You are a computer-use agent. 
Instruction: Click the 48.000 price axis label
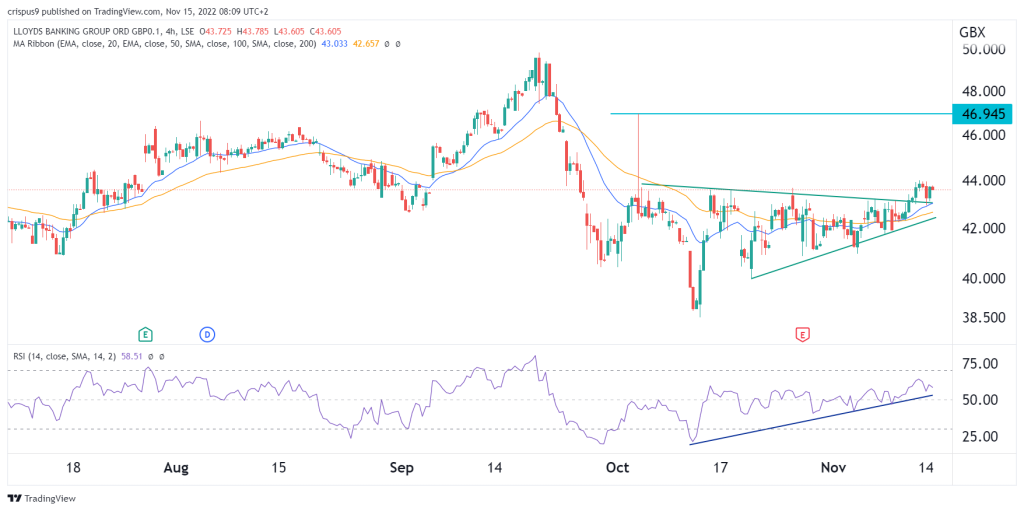pyautogui.click(x=982, y=91)
